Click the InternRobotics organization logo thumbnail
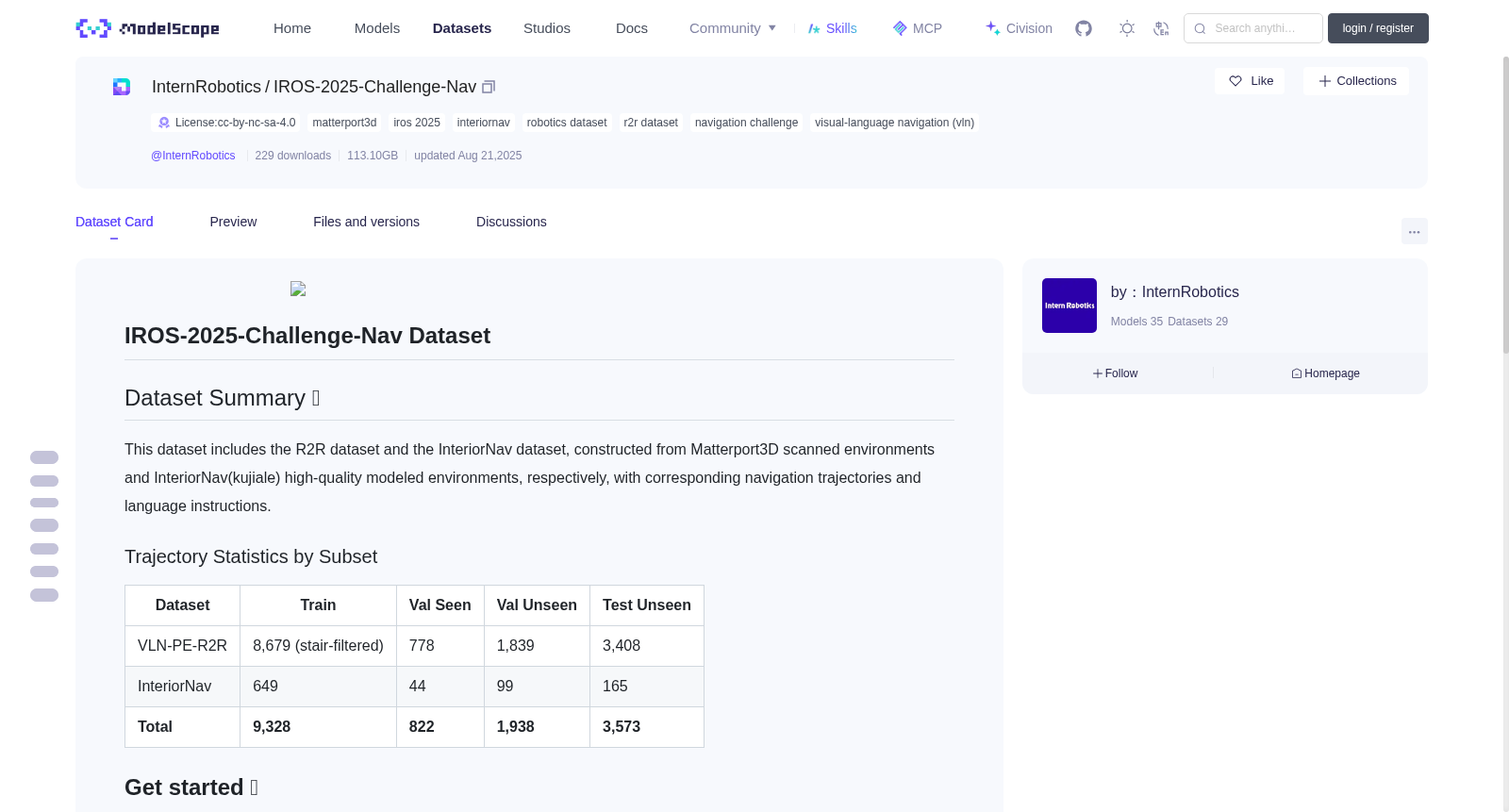This screenshot has height=812, width=1509. pyautogui.click(x=1070, y=306)
